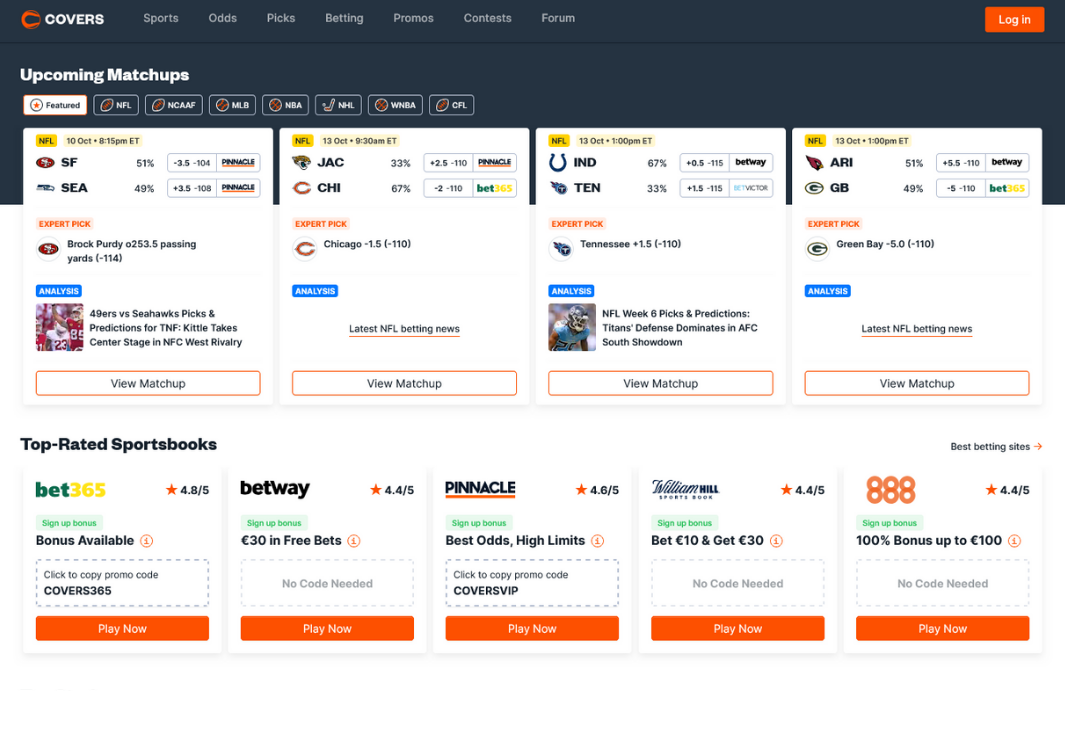Show CFL upcoming matchups
This screenshot has height=750, width=1065.
[452, 105]
